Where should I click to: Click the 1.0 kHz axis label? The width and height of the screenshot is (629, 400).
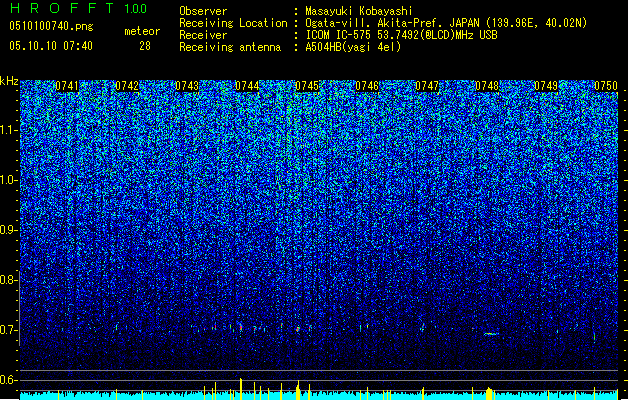9,180
